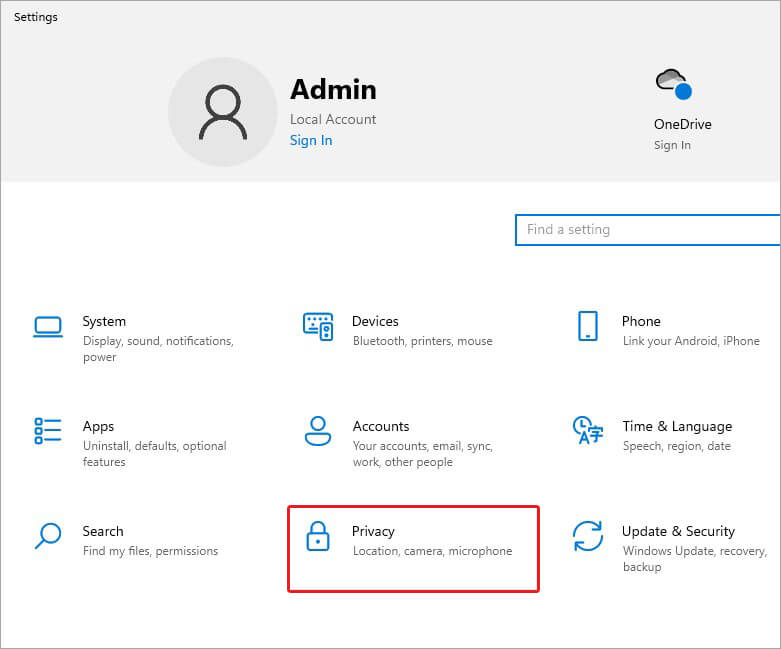Click the Search magnifier icon
The image size is (781, 649).
(x=48, y=536)
